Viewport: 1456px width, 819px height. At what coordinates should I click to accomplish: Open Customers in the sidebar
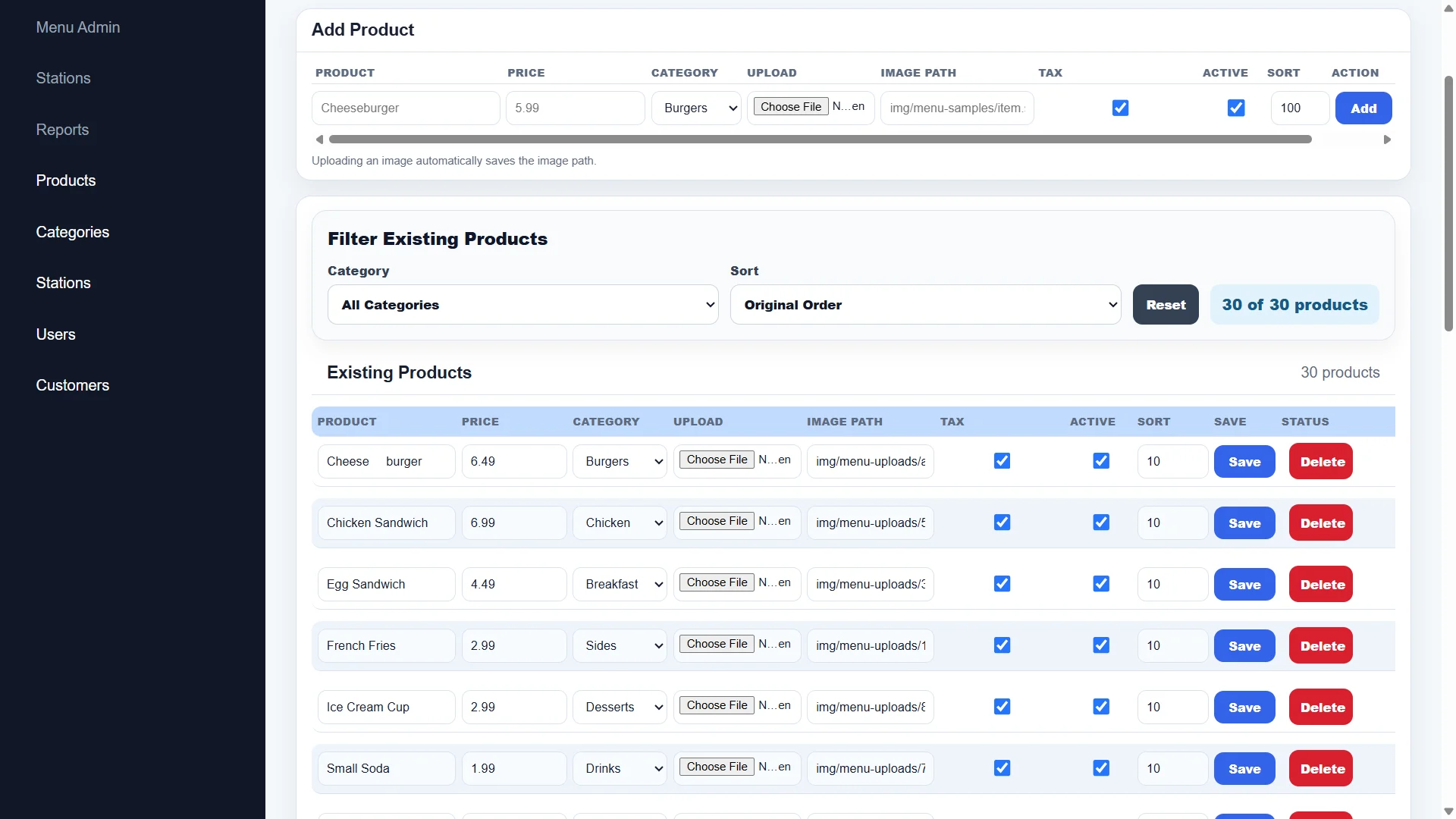coord(73,385)
